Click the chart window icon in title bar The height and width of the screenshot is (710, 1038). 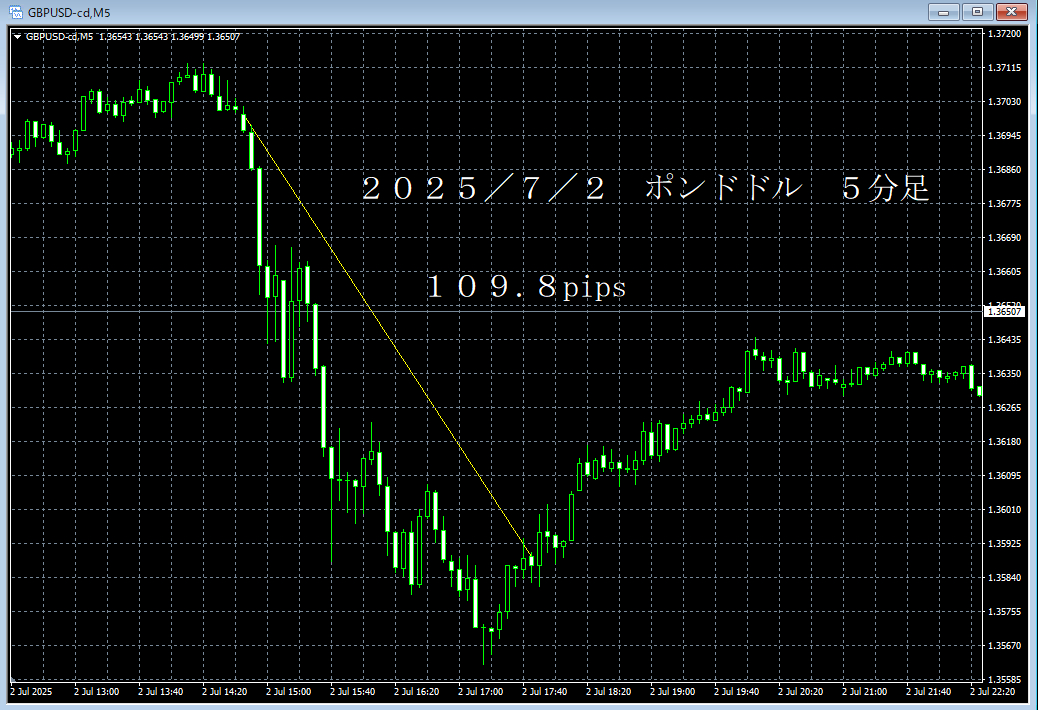click(15, 13)
